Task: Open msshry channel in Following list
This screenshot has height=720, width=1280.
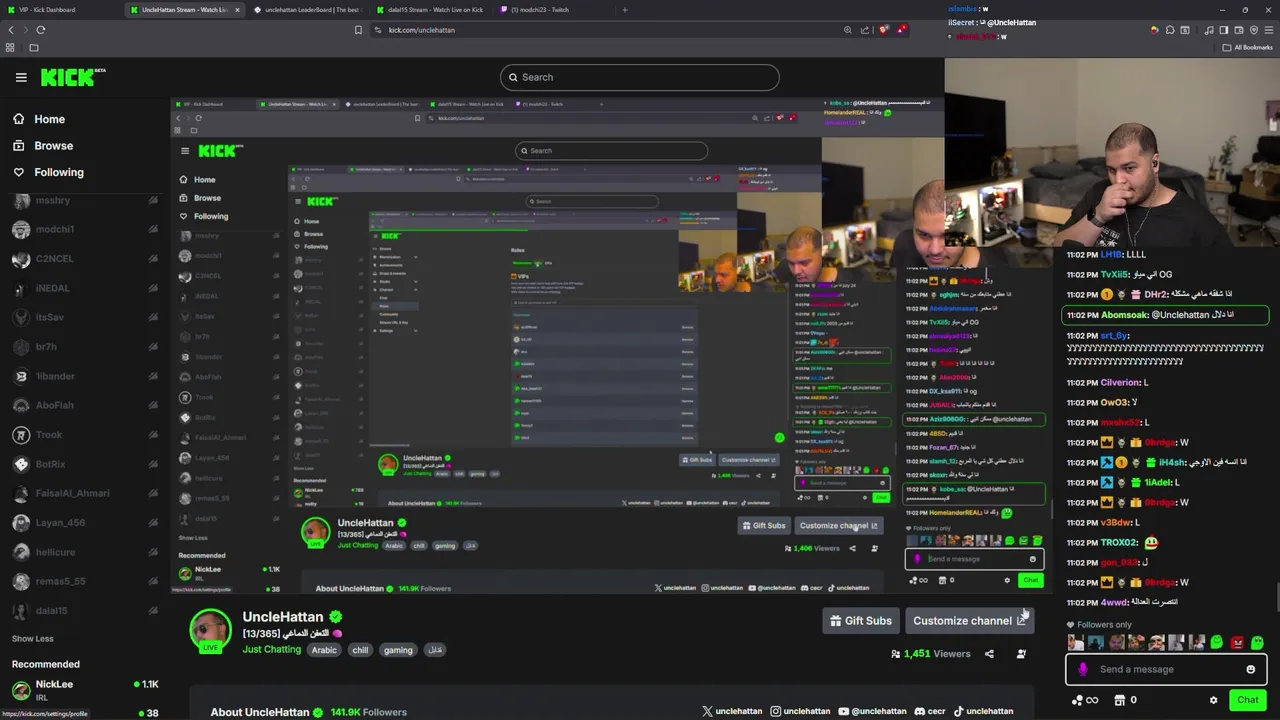Action: 84,201
